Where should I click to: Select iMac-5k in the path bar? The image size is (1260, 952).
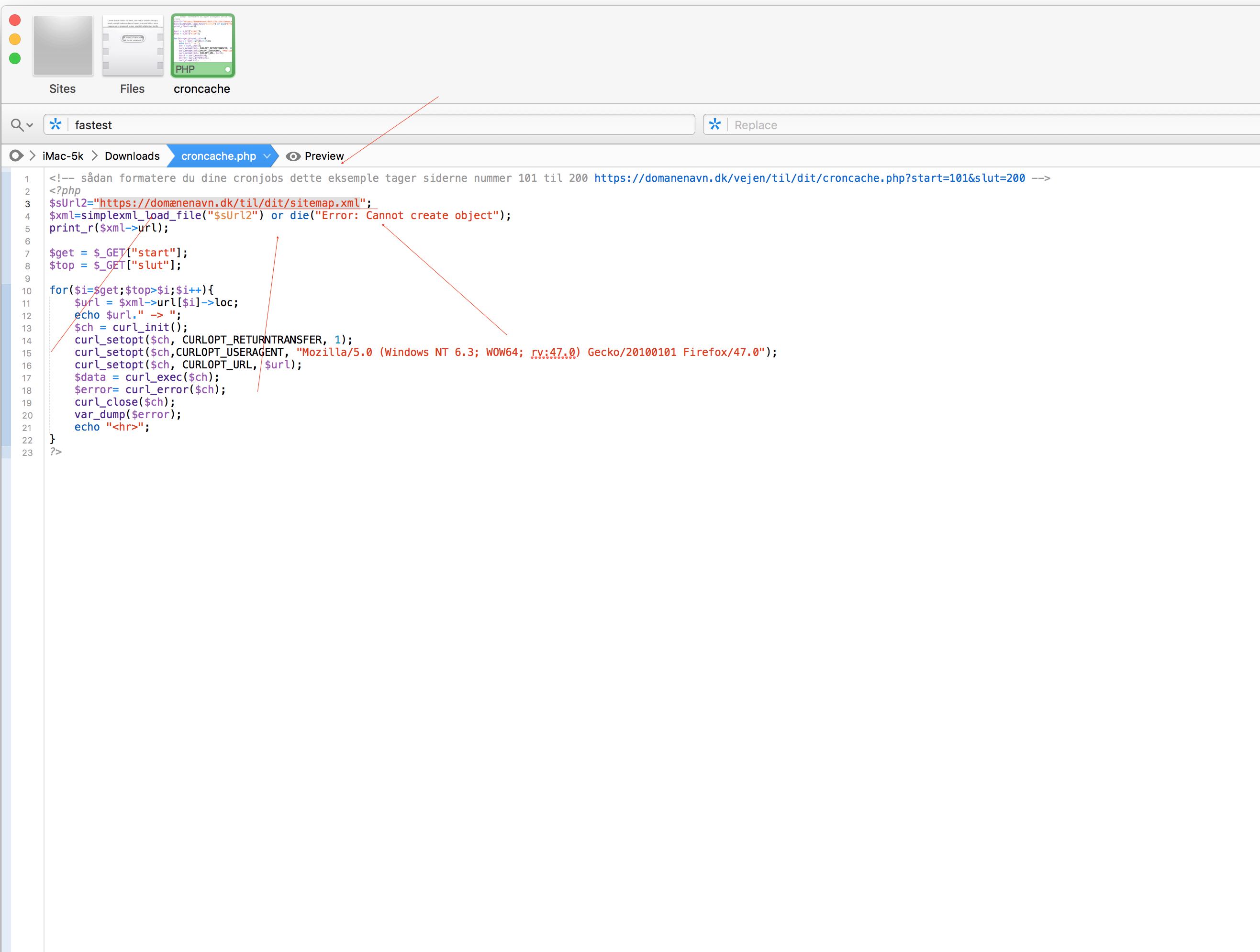pyautogui.click(x=63, y=156)
